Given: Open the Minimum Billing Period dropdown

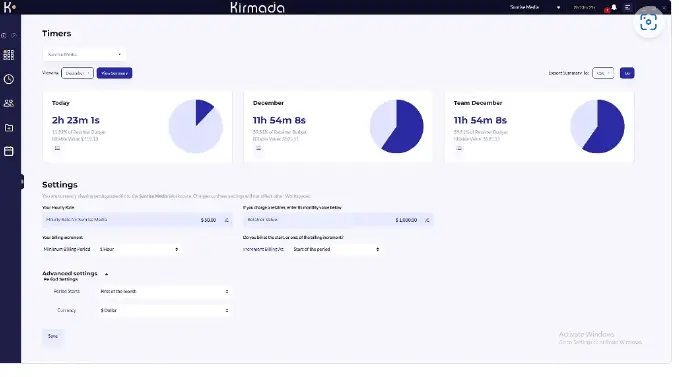Looking at the screenshot, I should point(139,249).
